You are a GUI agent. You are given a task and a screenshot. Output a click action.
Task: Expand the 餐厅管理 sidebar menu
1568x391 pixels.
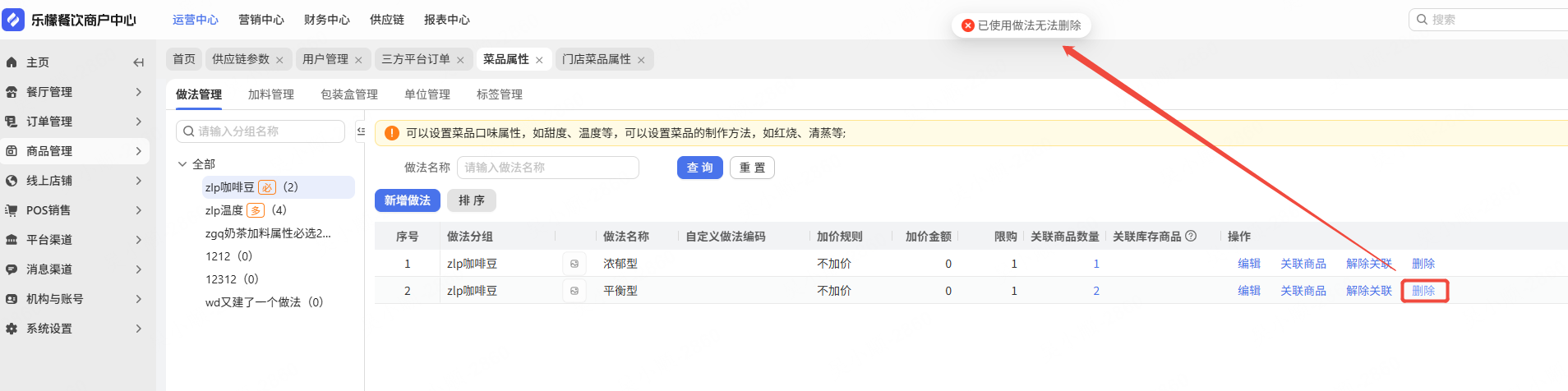pos(138,92)
